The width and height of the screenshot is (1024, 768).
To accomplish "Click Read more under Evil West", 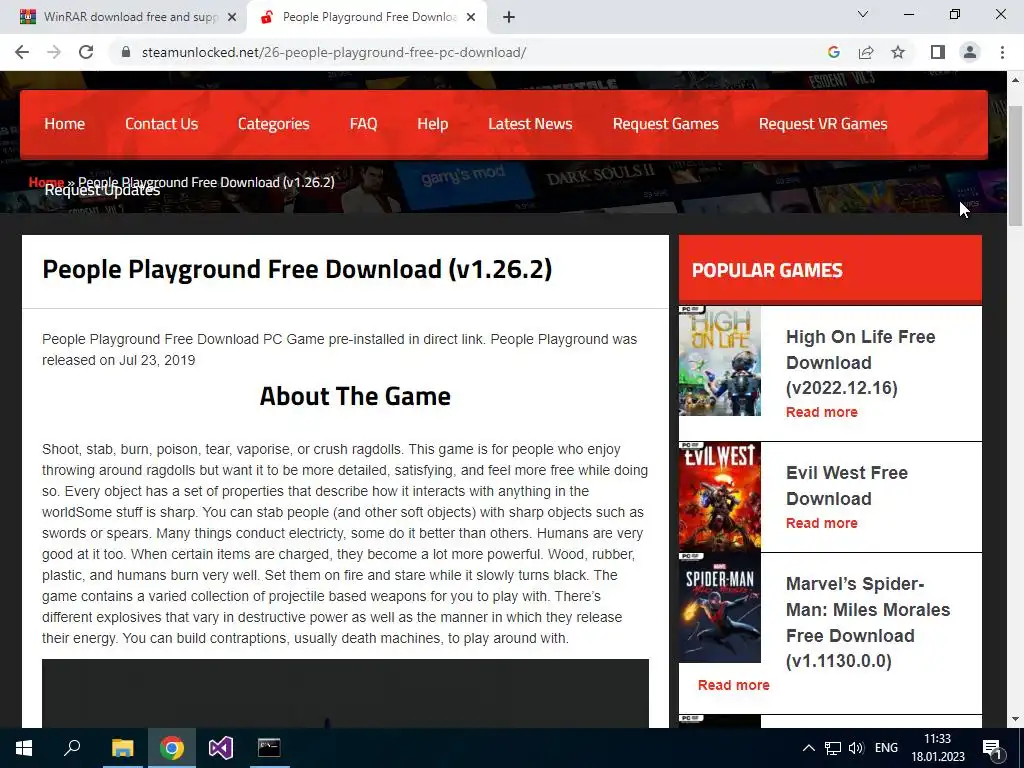I will (822, 523).
